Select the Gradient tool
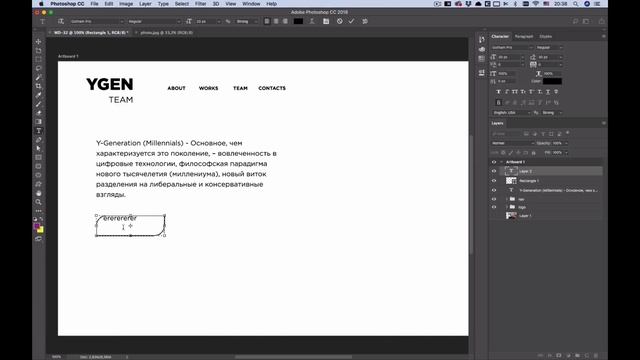Viewport: 640px width, 360px height. coord(38,122)
